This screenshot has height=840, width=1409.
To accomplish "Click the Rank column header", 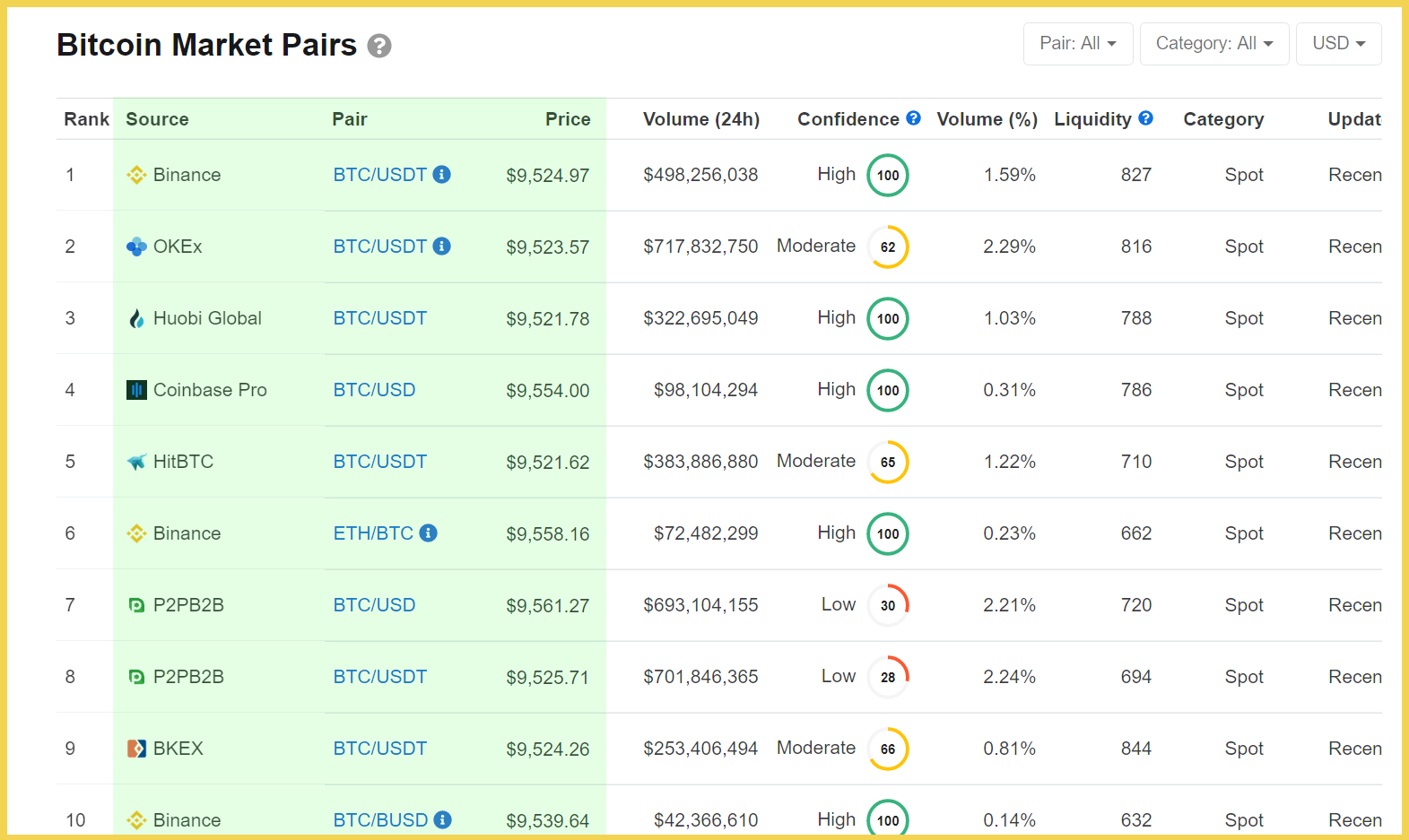I will pos(86,119).
